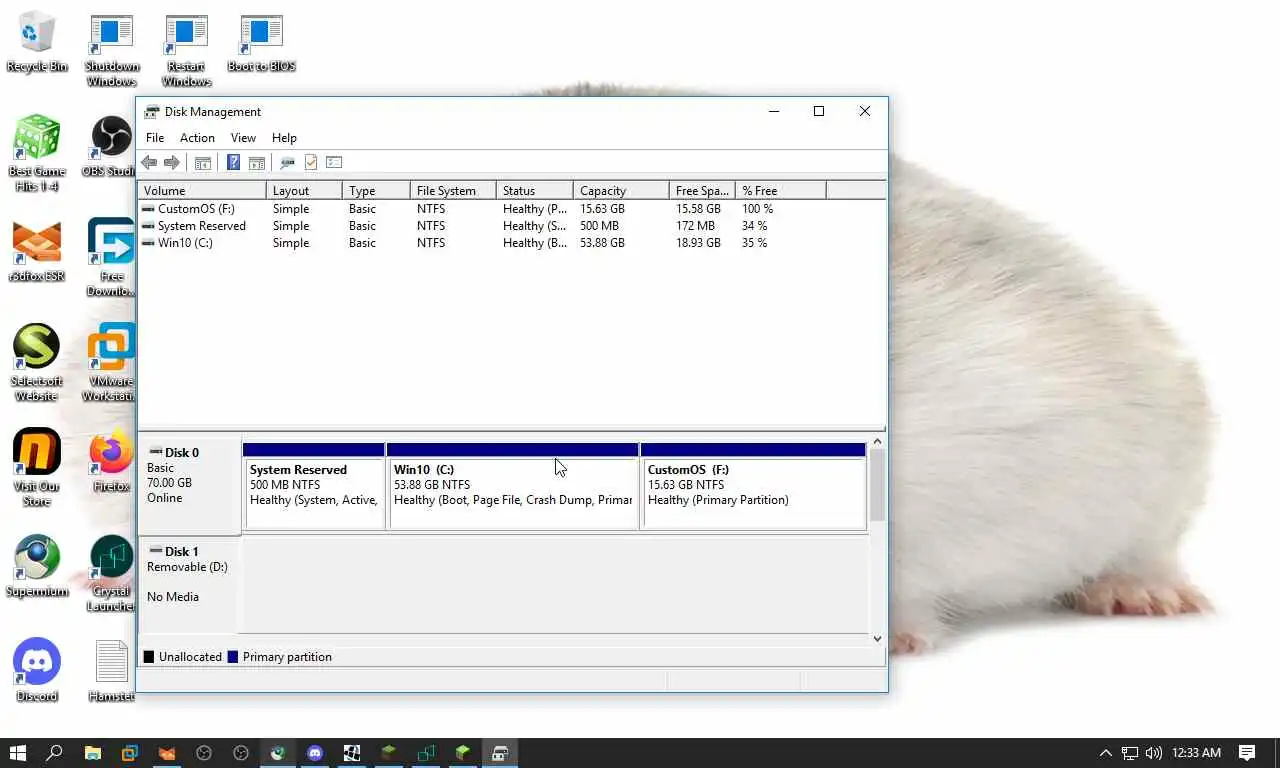Select the Crystal Launcher desktop shortcut
Screen dimensions: 1280x768
coord(111,573)
